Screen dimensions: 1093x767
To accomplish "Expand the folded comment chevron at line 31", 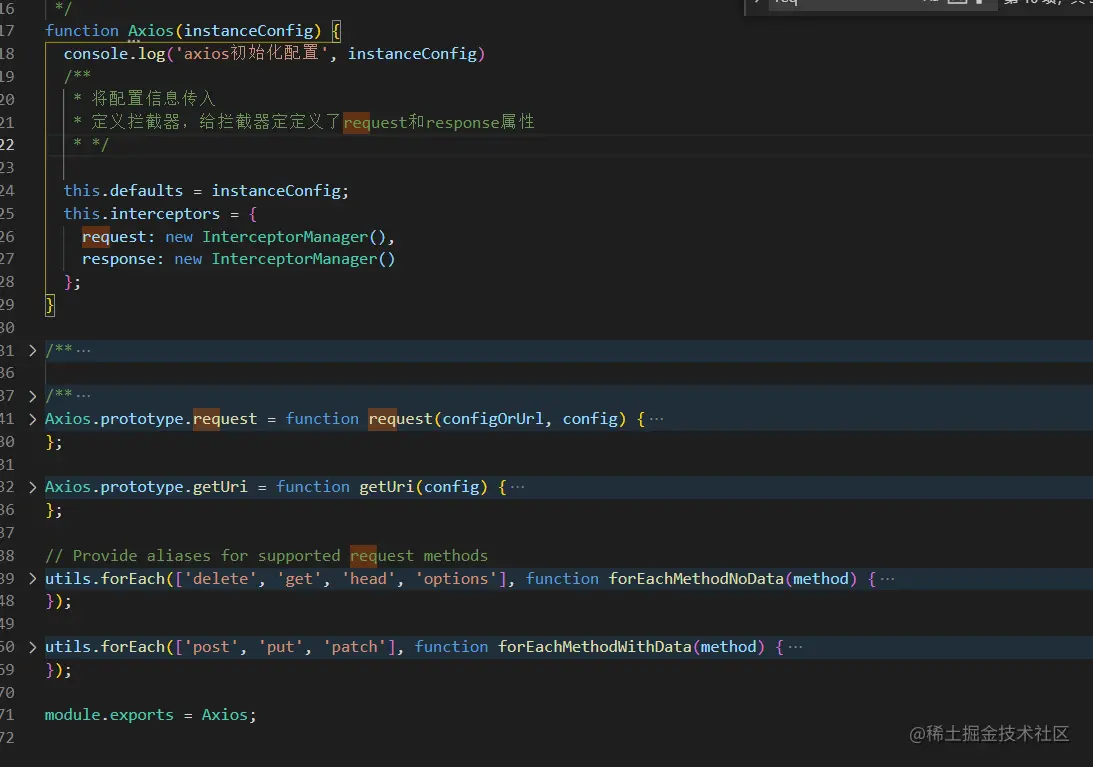I will click(32, 350).
